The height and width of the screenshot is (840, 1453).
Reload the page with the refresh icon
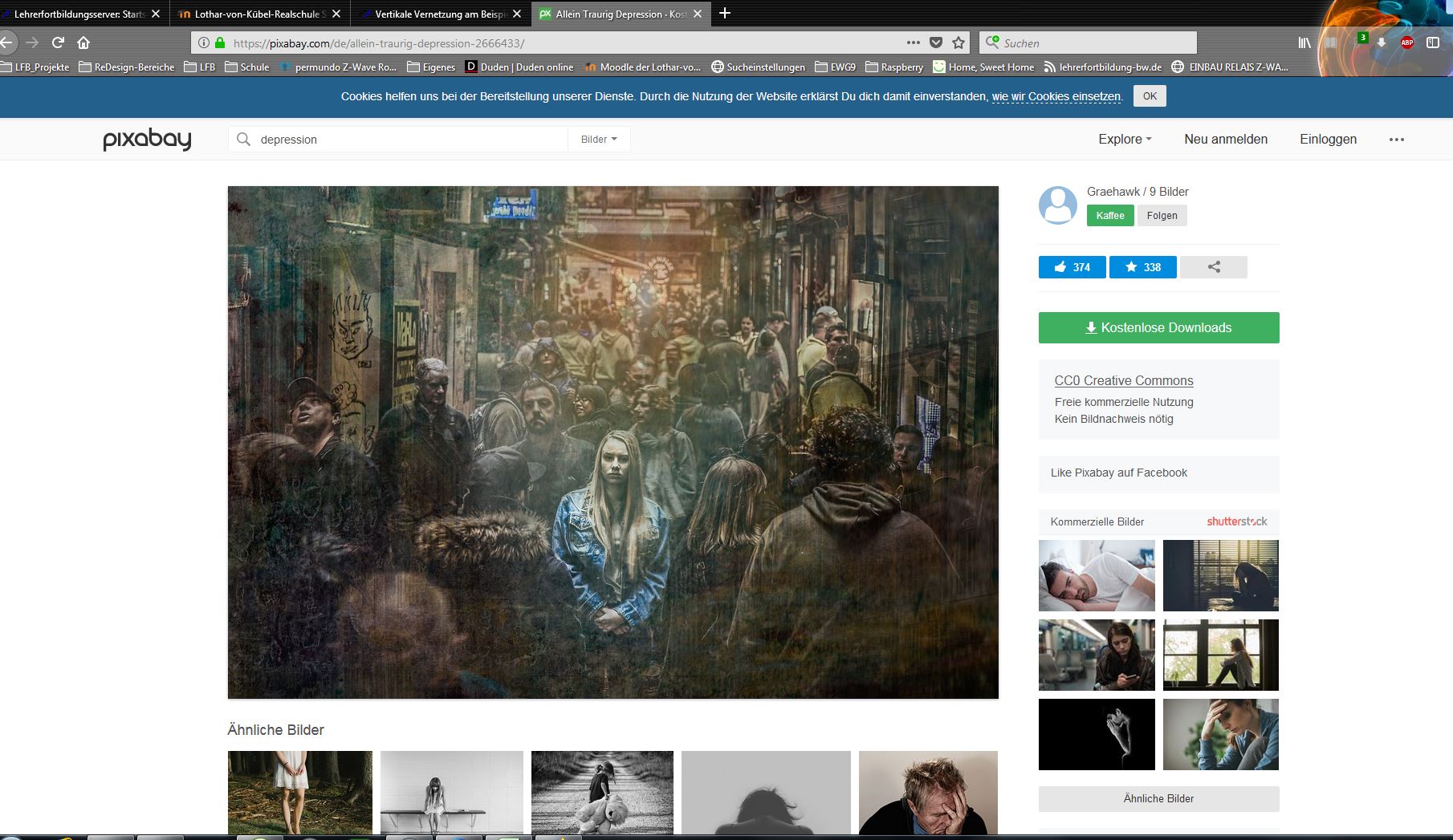(x=58, y=43)
